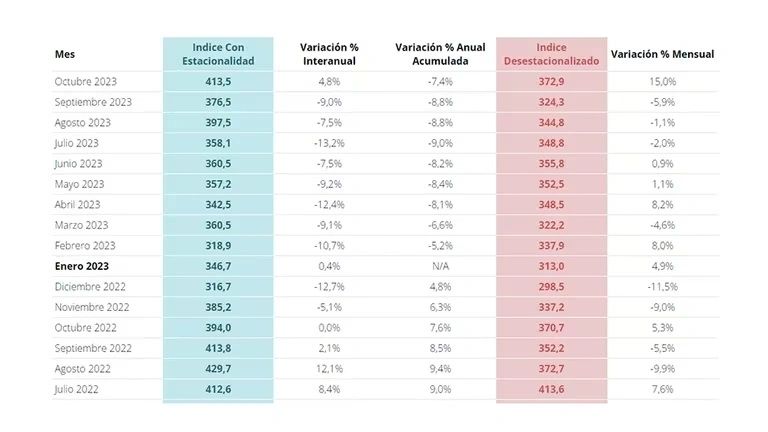Click the 15,0% monthly variation cell
Screen dimensions: 768x432
[662, 81]
